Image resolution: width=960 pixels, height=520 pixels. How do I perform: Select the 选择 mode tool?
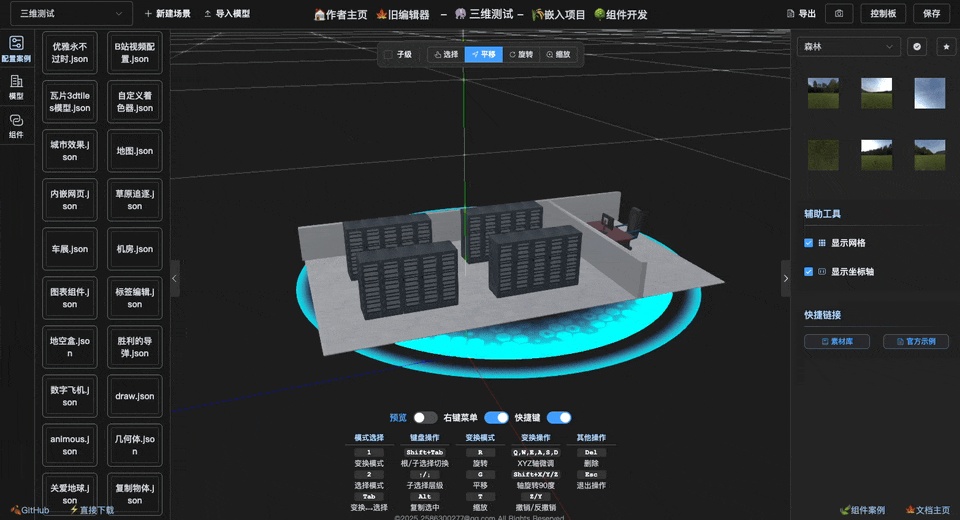tap(446, 55)
